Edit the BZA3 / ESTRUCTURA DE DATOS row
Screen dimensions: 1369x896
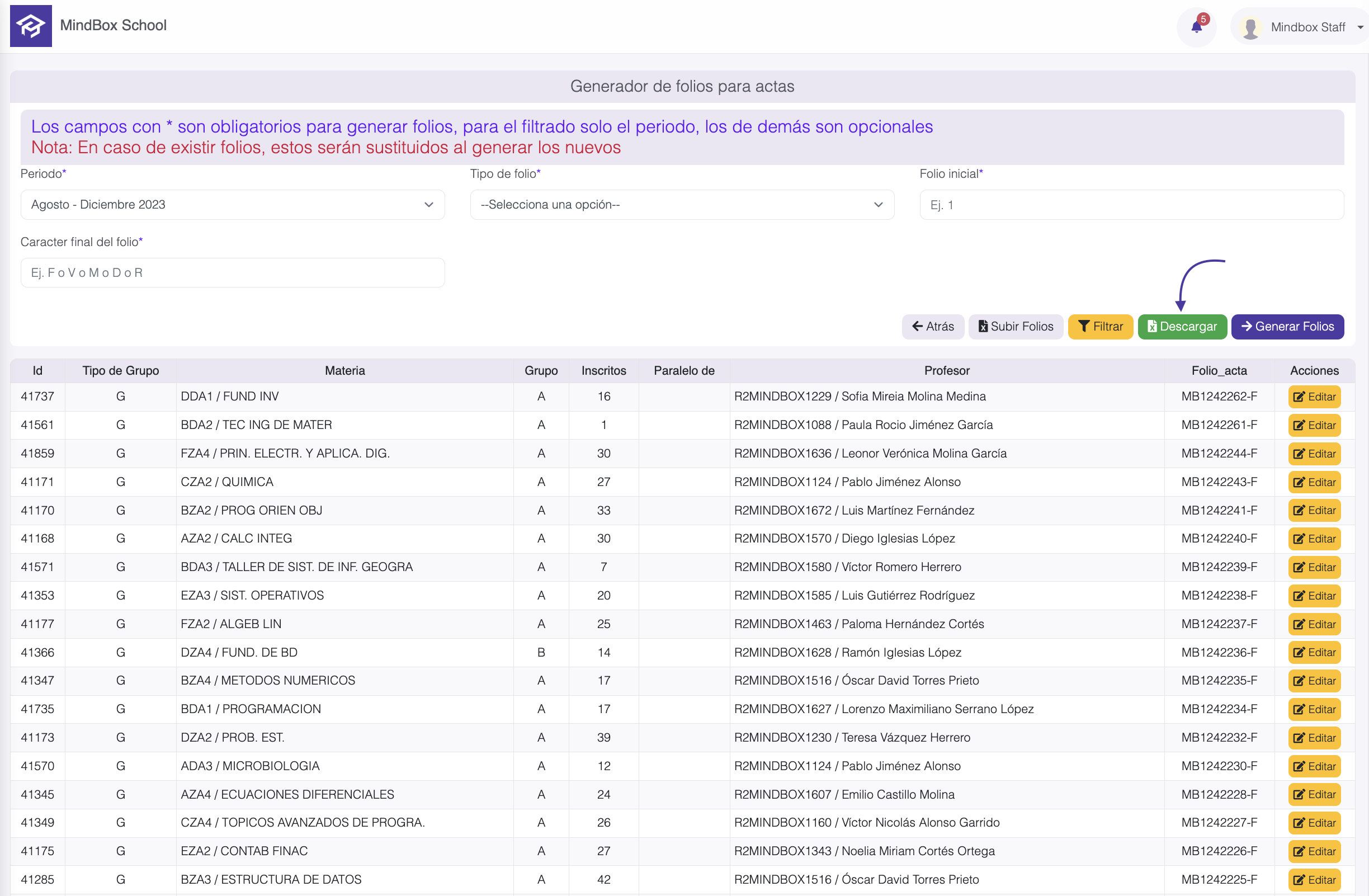pos(1314,880)
